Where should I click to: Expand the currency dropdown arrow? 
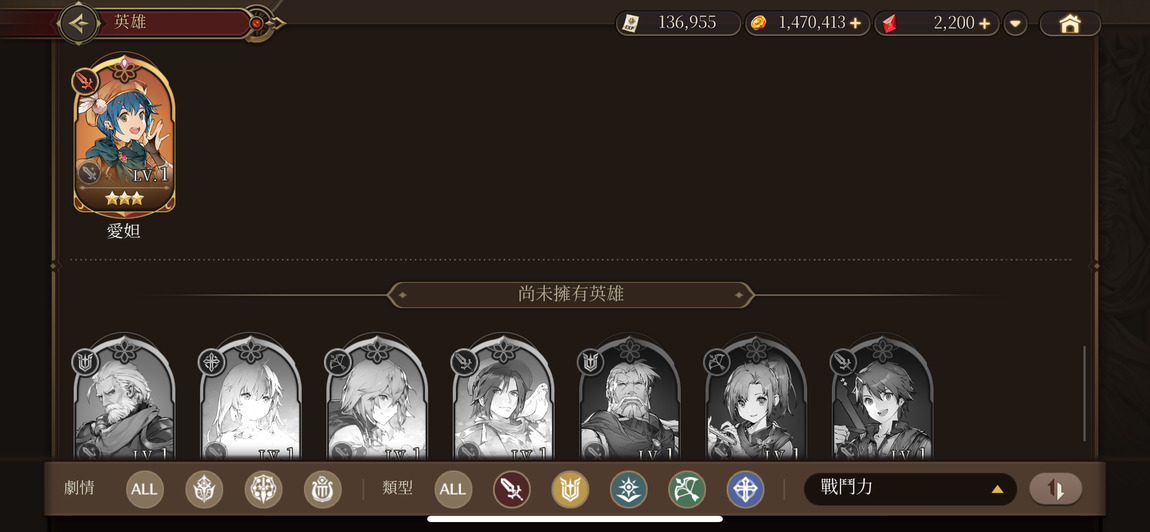pos(1015,23)
